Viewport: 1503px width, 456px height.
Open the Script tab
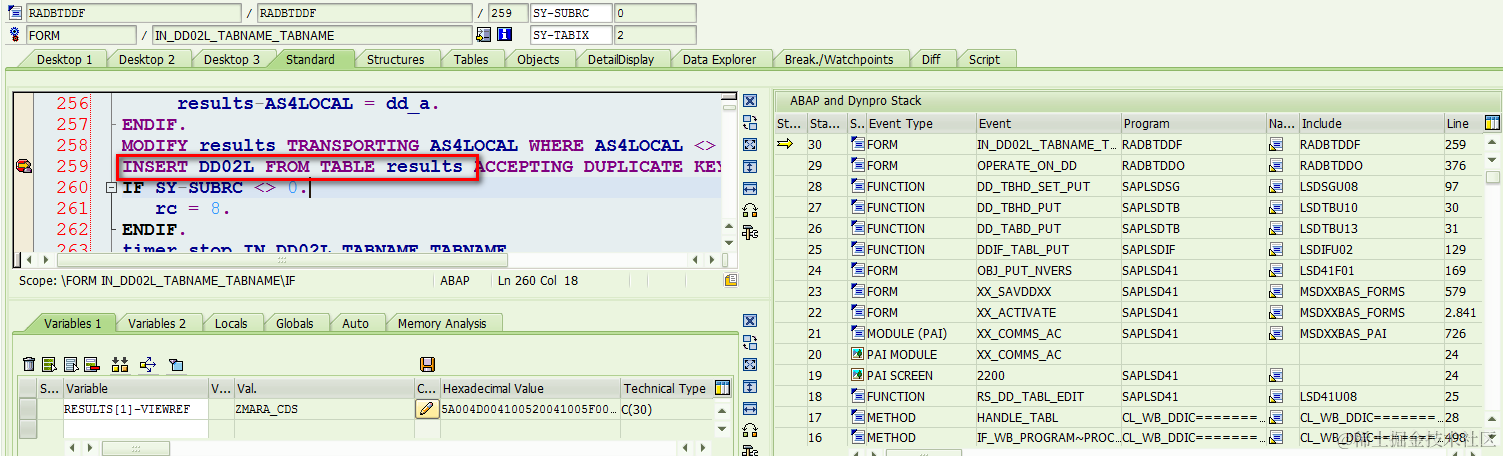click(x=984, y=59)
